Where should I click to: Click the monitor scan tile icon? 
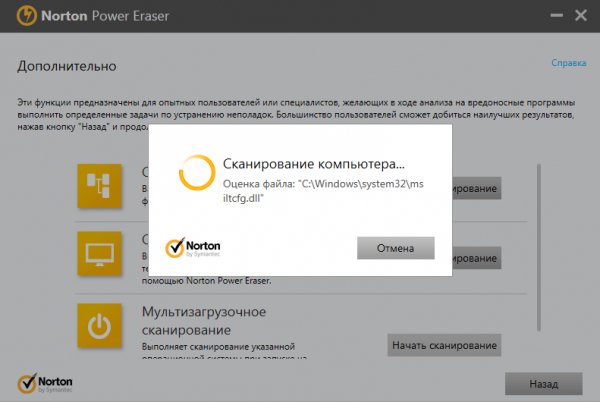[x=99, y=253]
